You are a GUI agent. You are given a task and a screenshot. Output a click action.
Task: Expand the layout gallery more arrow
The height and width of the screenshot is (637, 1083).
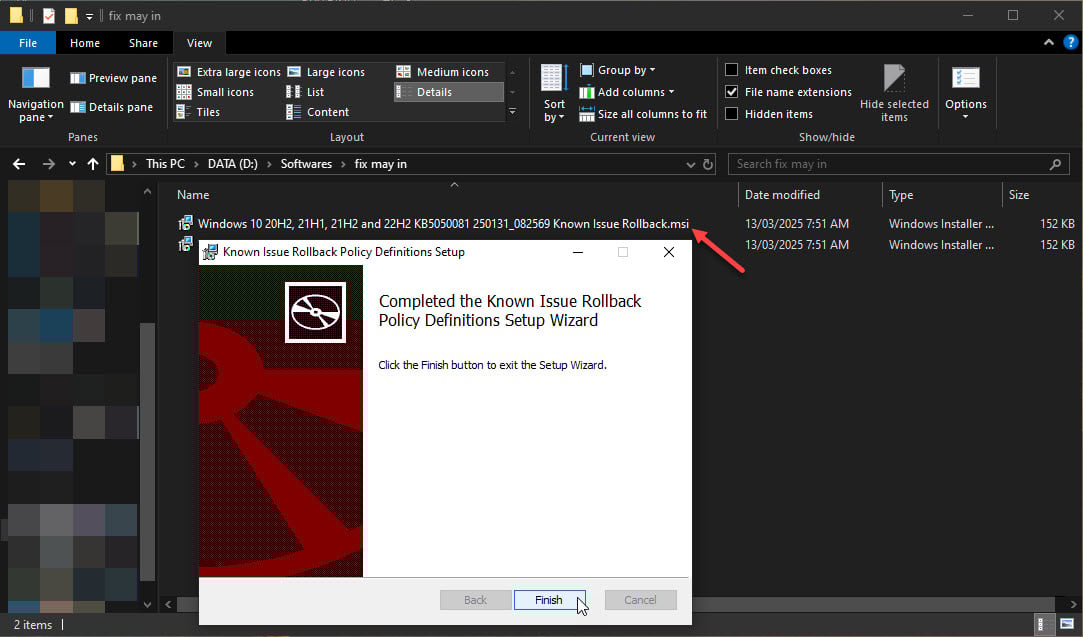(512, 111)
